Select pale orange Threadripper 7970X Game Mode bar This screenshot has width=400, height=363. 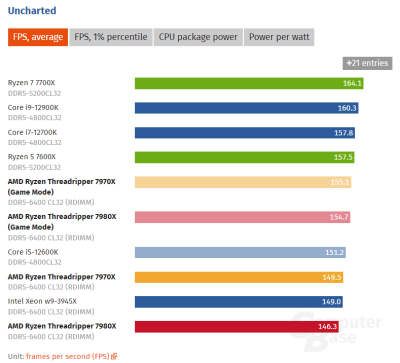[x=243, y=182]
